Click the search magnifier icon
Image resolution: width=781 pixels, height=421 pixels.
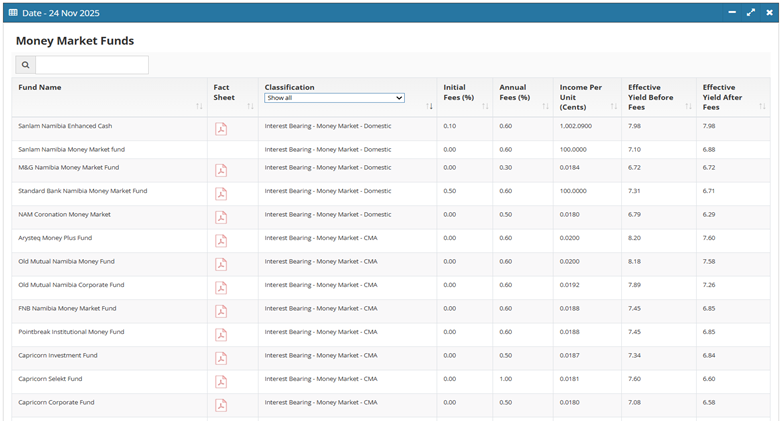pos(25,65)
